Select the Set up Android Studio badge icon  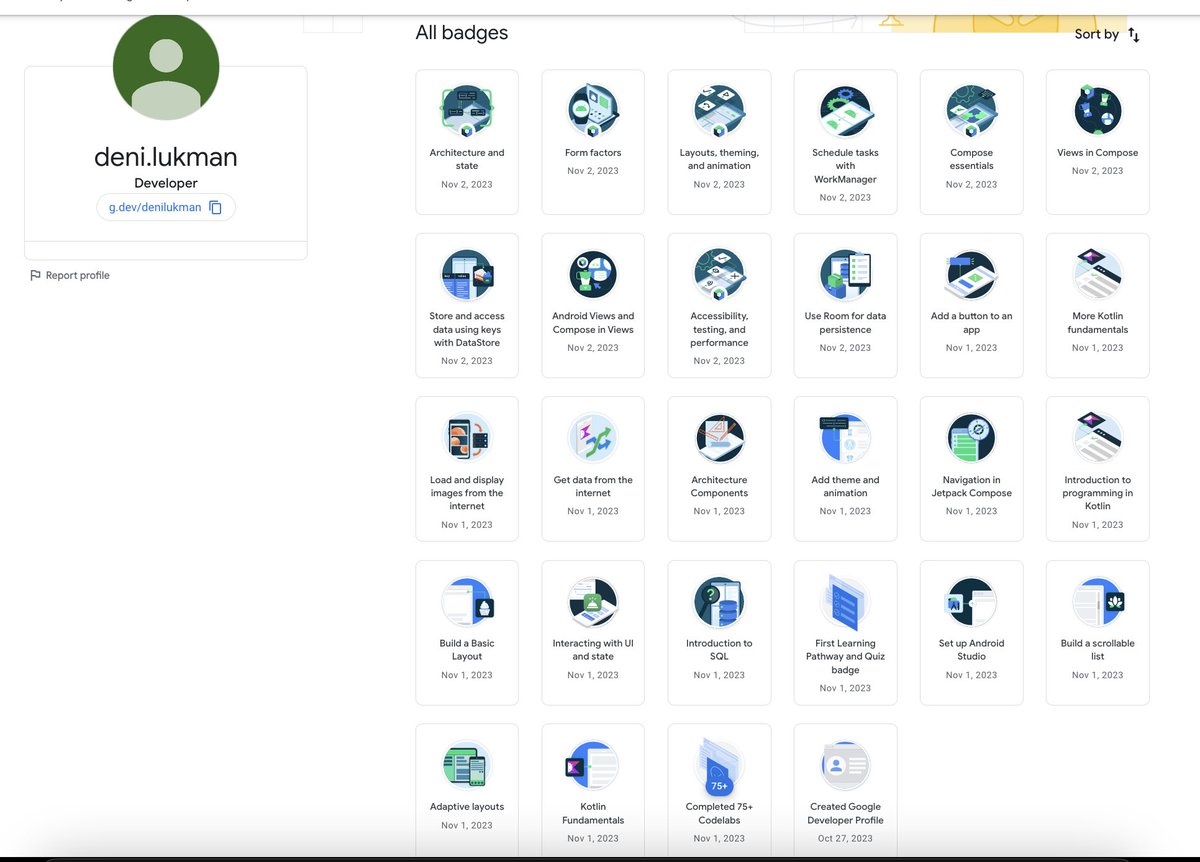coord(971,601)
